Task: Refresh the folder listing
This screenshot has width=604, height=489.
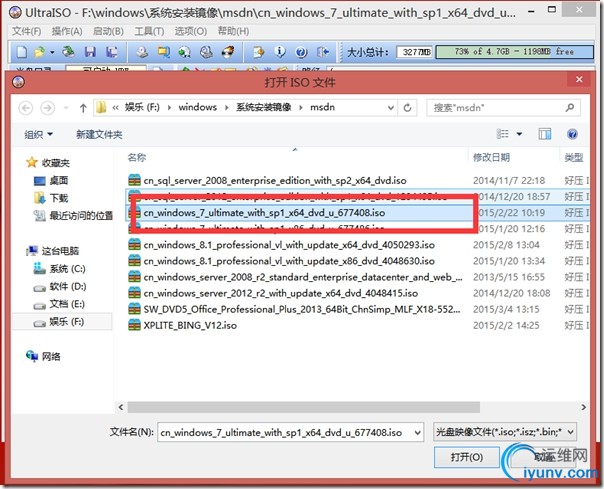Action: click(x=408, y=108)
